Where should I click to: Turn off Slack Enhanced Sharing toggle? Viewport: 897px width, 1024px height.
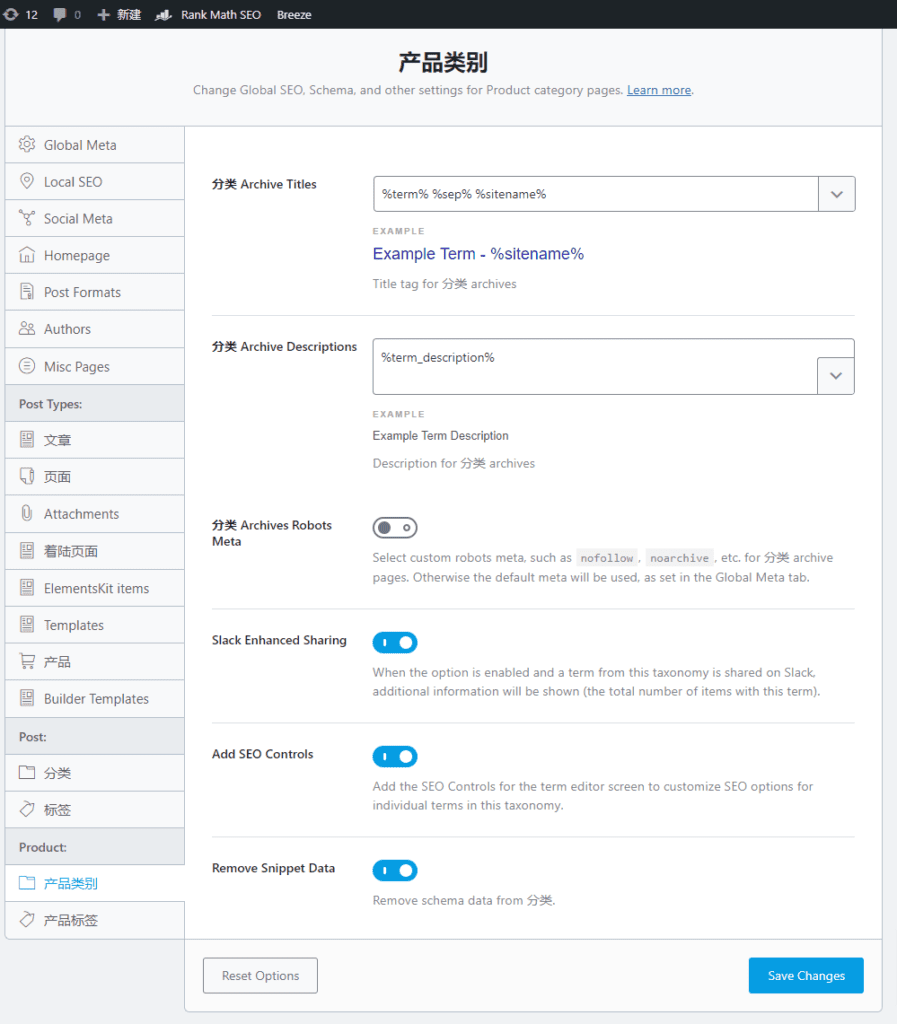click(395, 643)
